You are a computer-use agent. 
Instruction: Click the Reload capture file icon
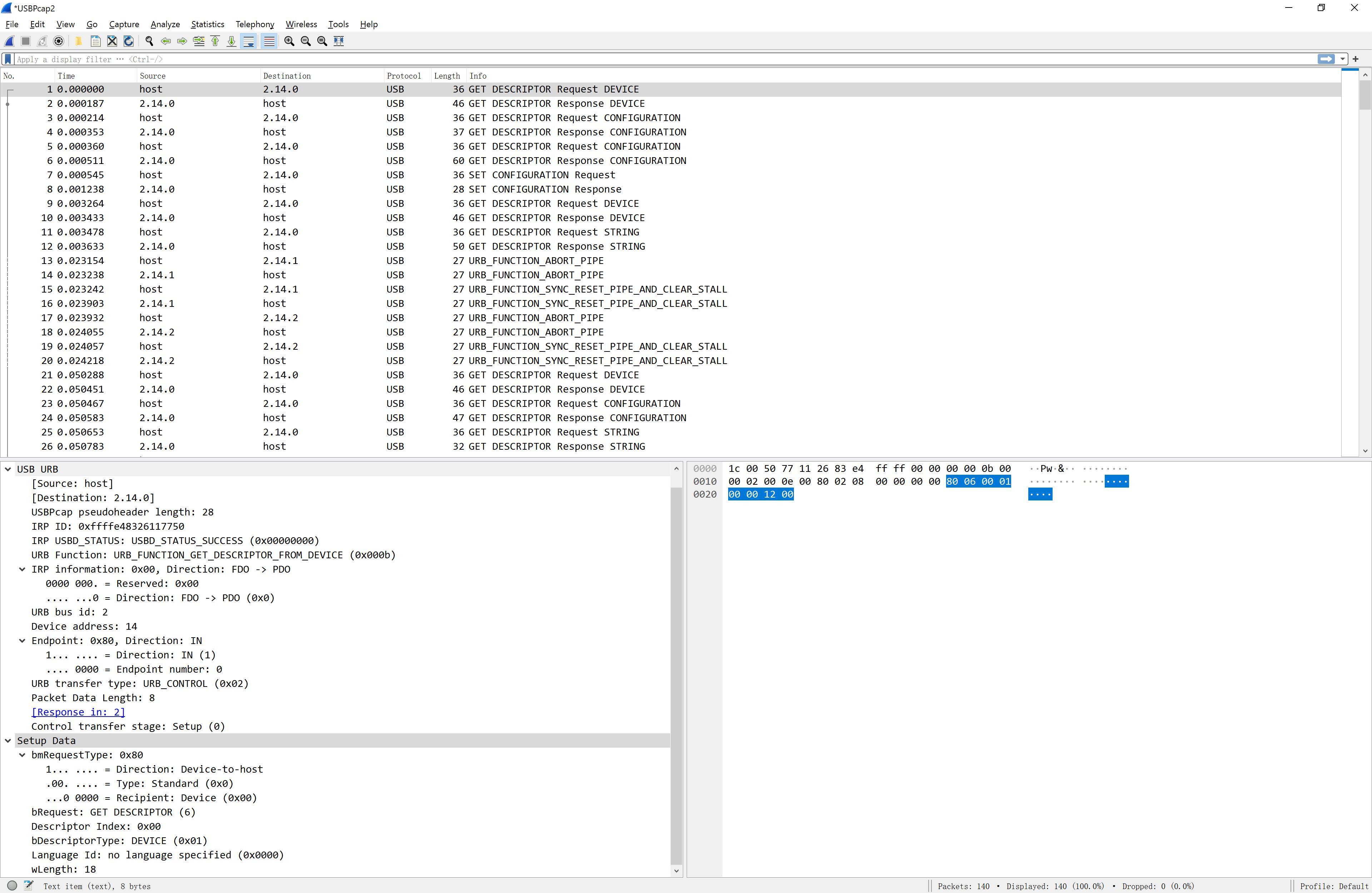coord(129,41)
